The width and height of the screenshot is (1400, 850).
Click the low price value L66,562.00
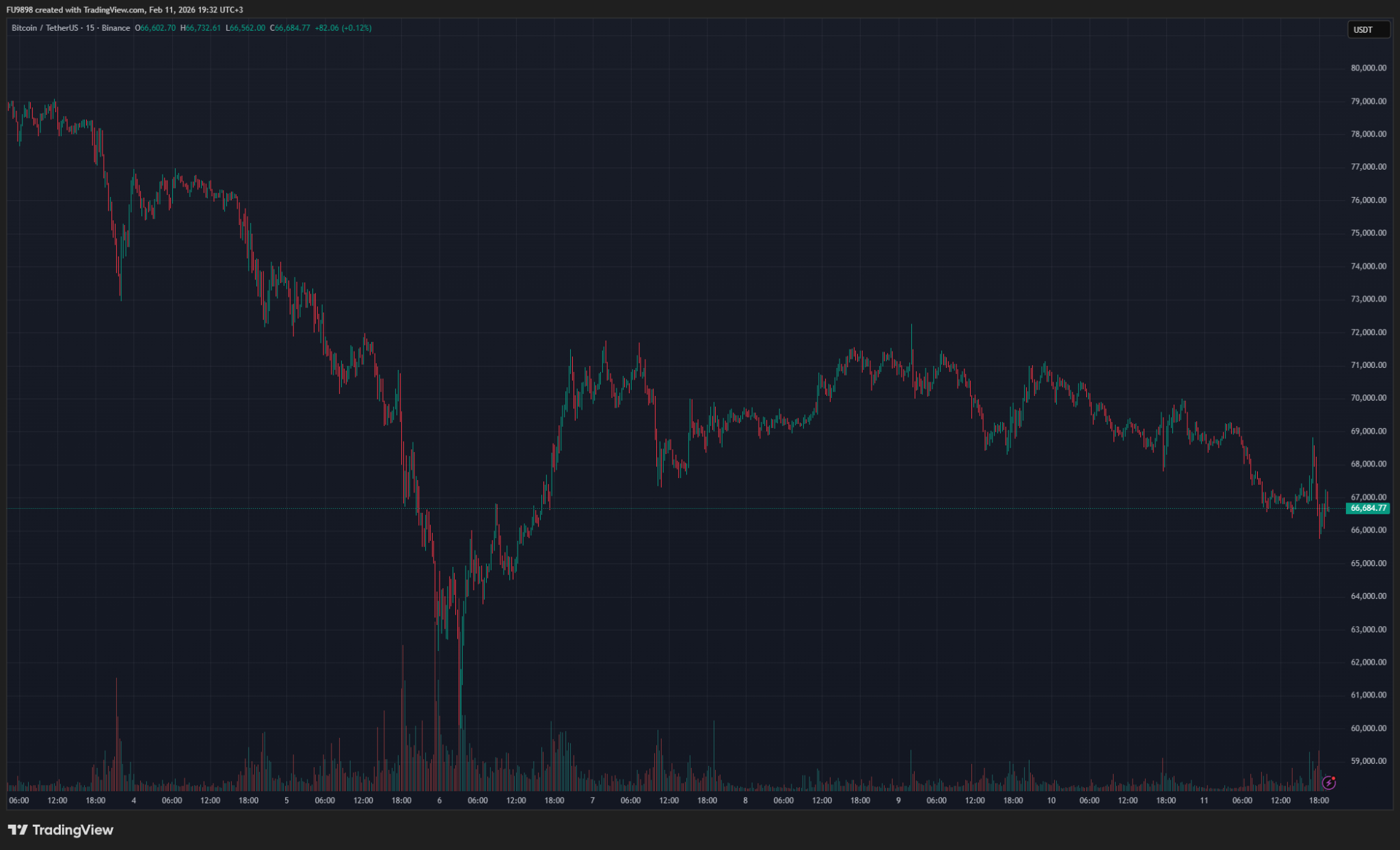pyautogui.click(x=245, y=28)
